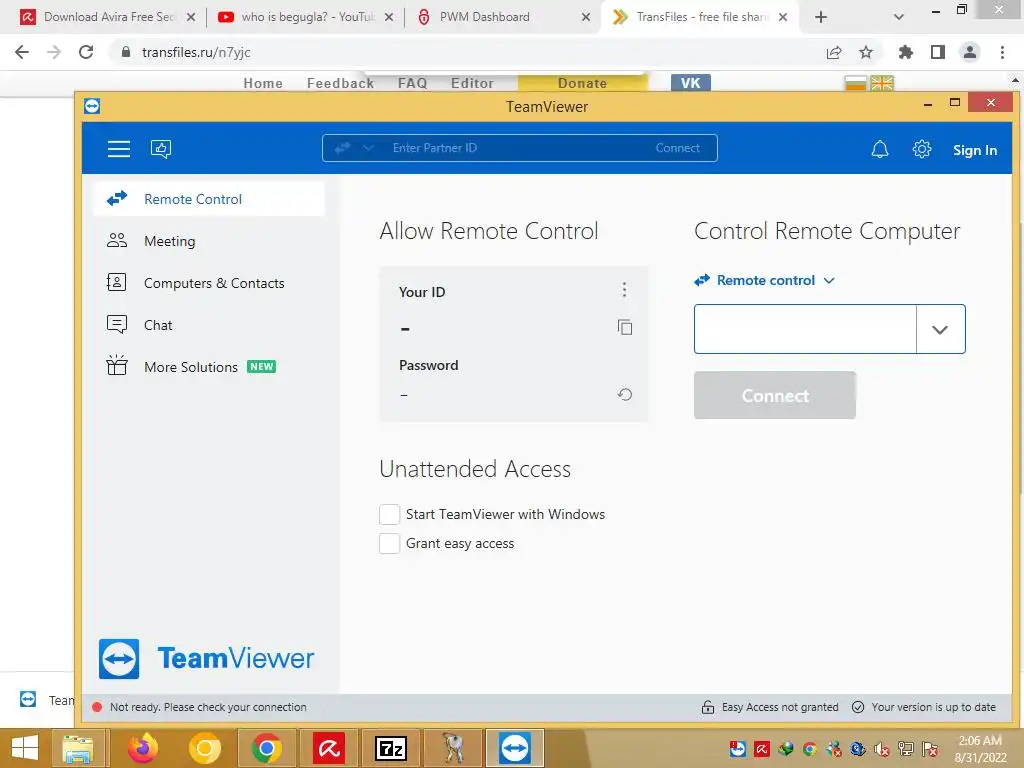Click the version up-to-date checkmark icon

[858, 707]
